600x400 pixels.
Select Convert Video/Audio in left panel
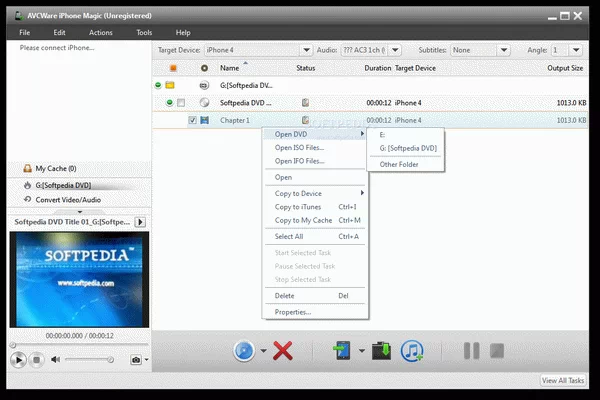tap(69, 199)
